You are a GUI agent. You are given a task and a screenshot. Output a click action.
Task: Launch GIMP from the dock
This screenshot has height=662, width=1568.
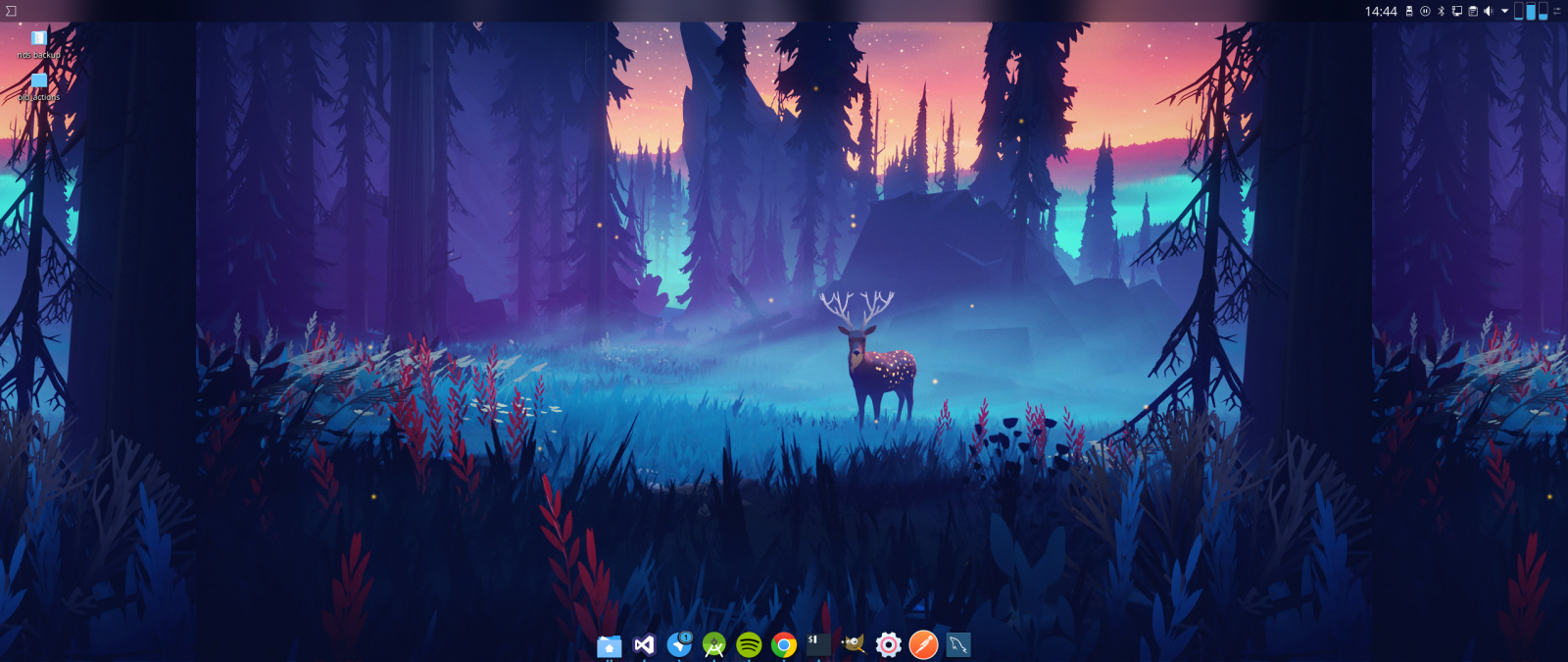(854, 644)
